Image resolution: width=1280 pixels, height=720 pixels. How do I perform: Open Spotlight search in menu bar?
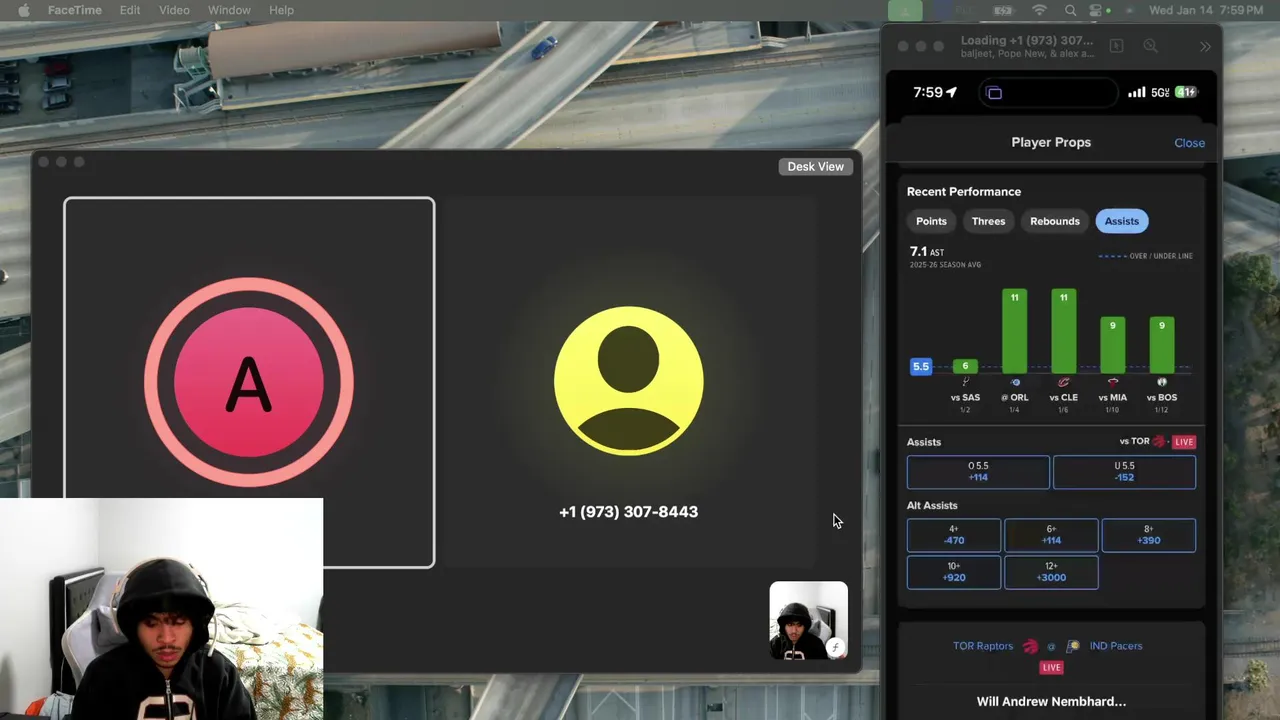(x=1071, y=10)
